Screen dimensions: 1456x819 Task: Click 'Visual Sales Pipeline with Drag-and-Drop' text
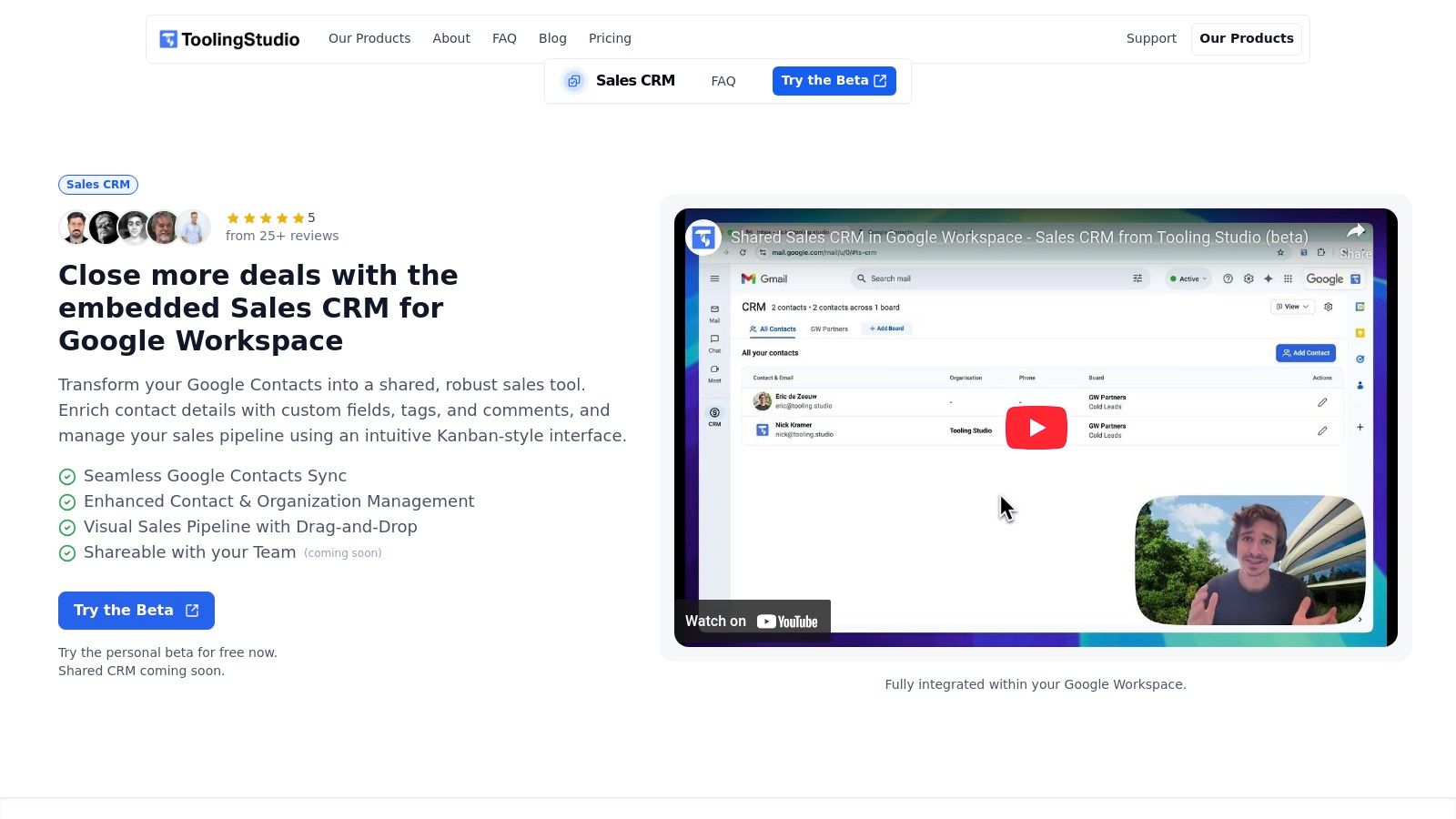(250, 527)
